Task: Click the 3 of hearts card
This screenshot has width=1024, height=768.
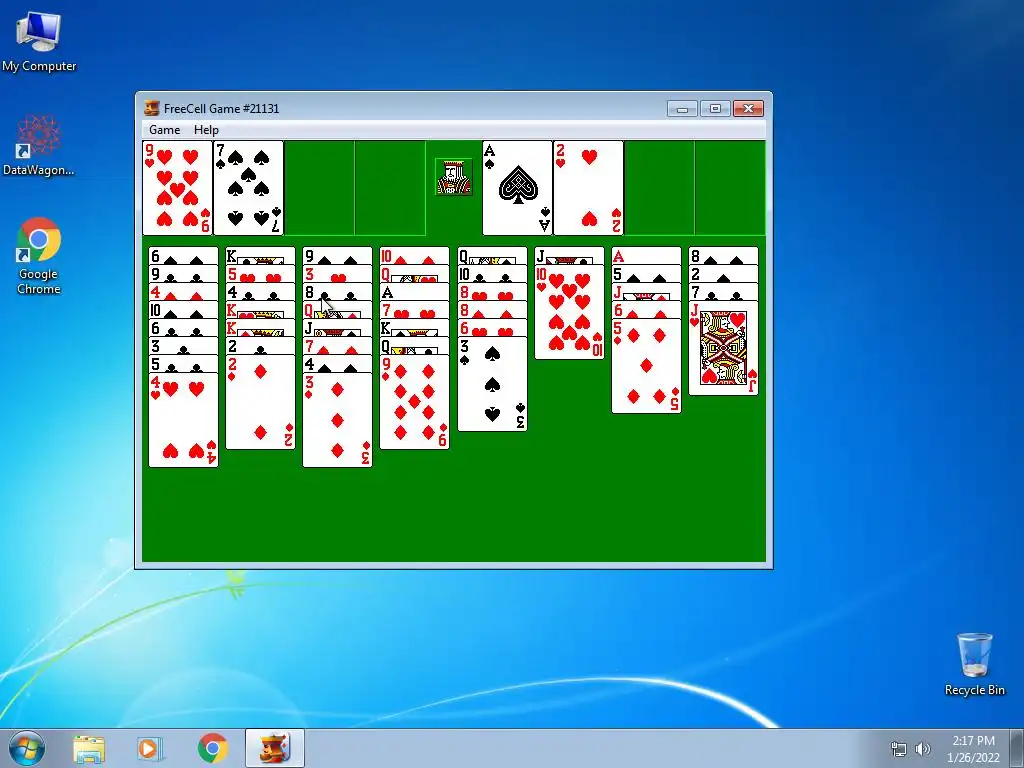Action: point(338,274)
